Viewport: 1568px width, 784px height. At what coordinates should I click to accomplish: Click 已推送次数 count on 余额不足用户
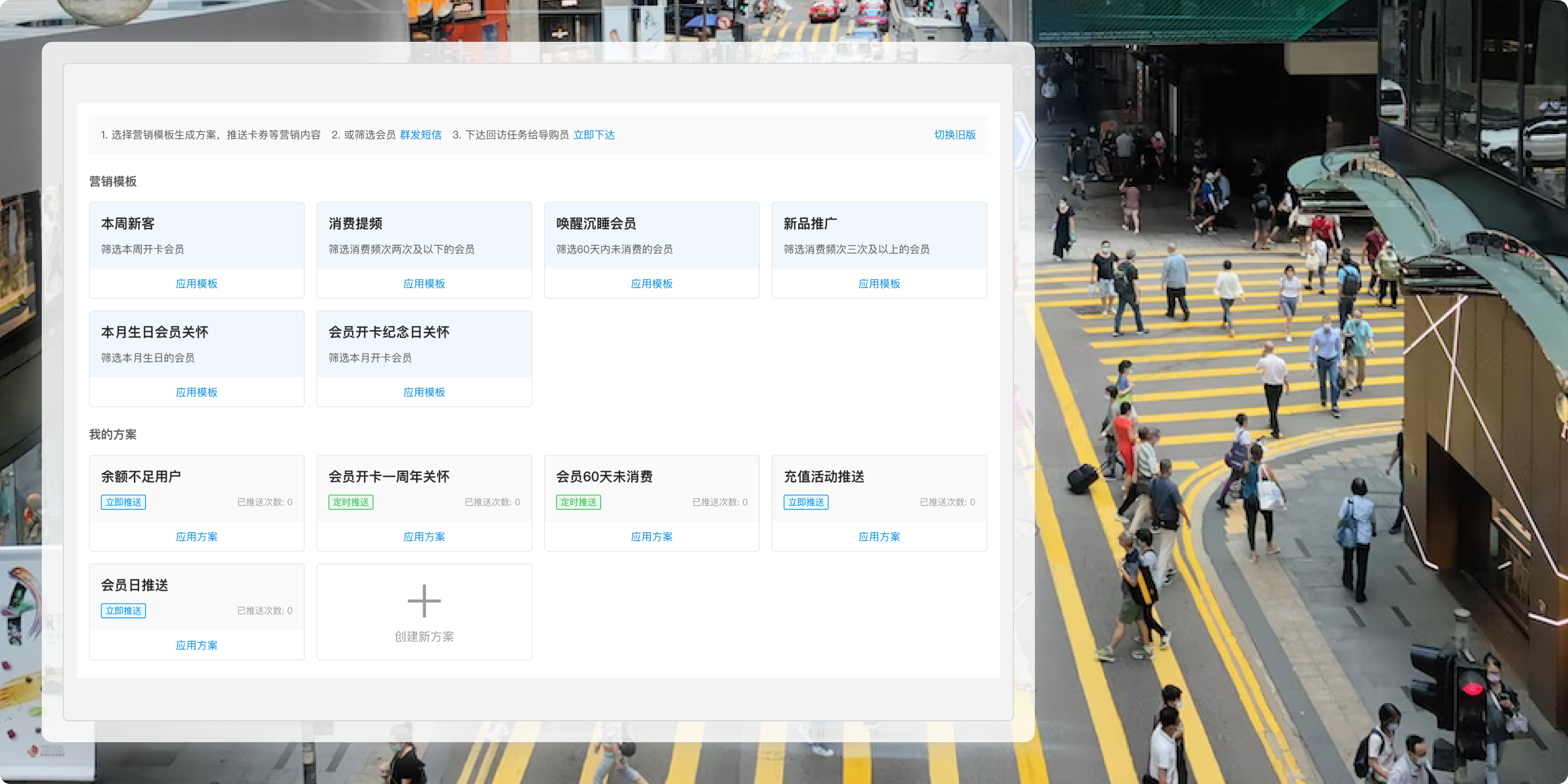[265, 502]
